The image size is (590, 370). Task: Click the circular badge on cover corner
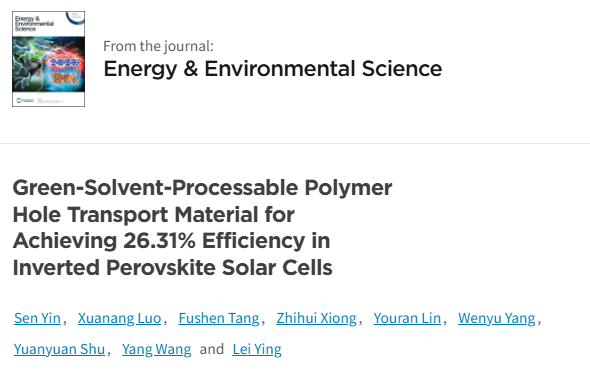[76, 17]
